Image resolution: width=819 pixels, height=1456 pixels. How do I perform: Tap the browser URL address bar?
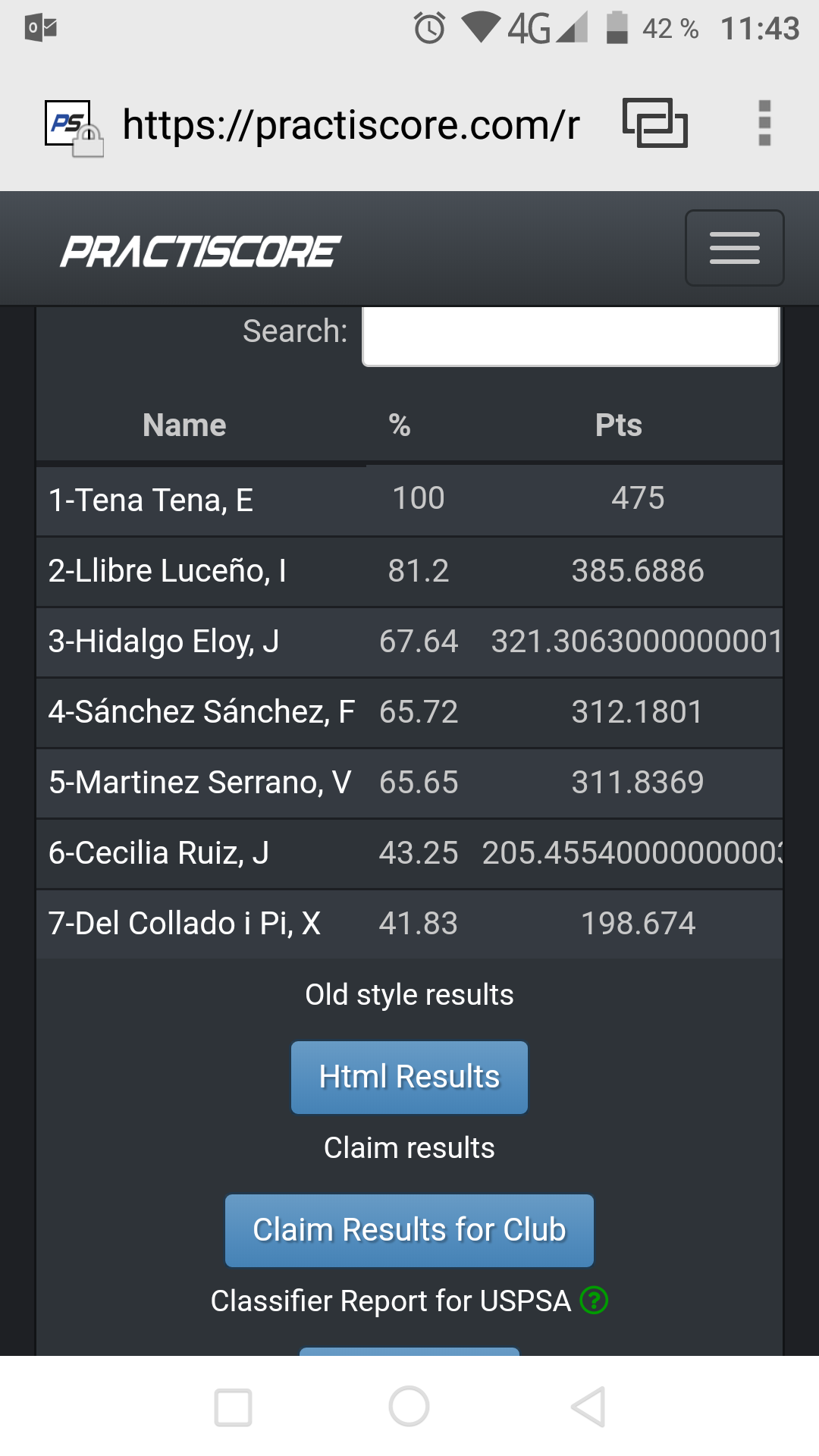(350, 124)
